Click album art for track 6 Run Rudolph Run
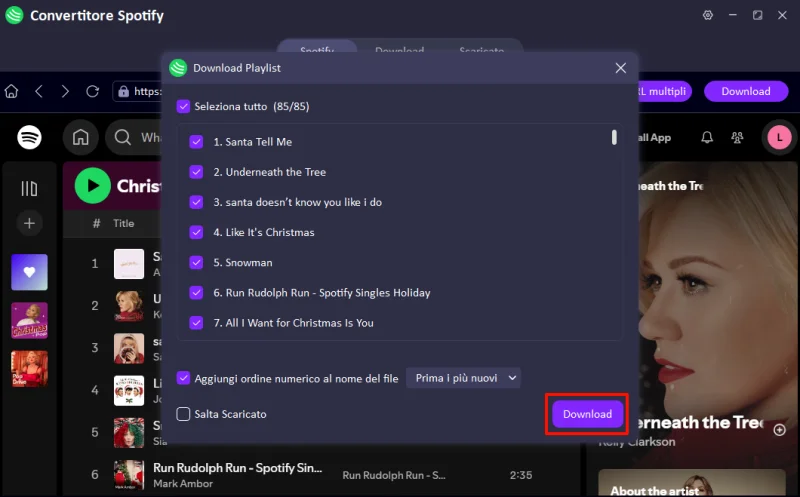The height and width of the screenshot is (497, 800). pos(129,475)
